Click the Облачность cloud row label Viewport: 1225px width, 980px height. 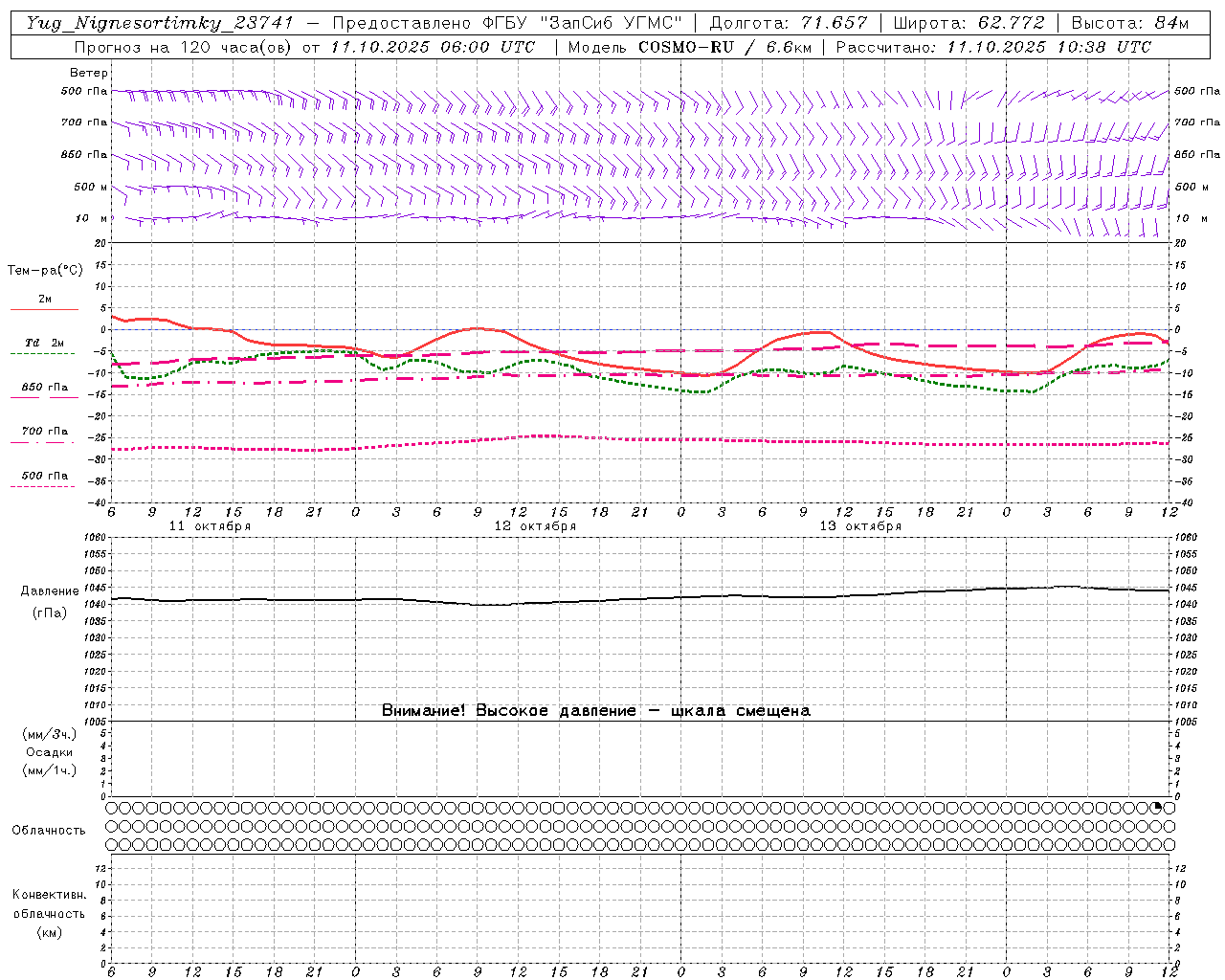click(x=49, y=830)
